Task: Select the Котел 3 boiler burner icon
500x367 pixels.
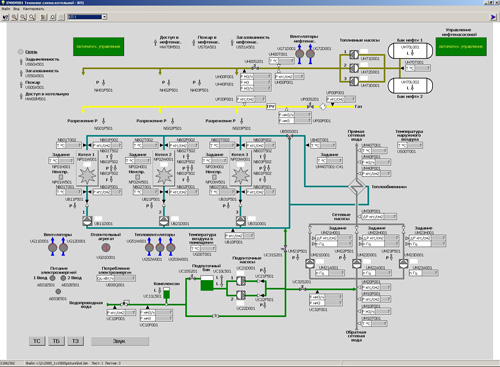Action: (x=240, y=175)
